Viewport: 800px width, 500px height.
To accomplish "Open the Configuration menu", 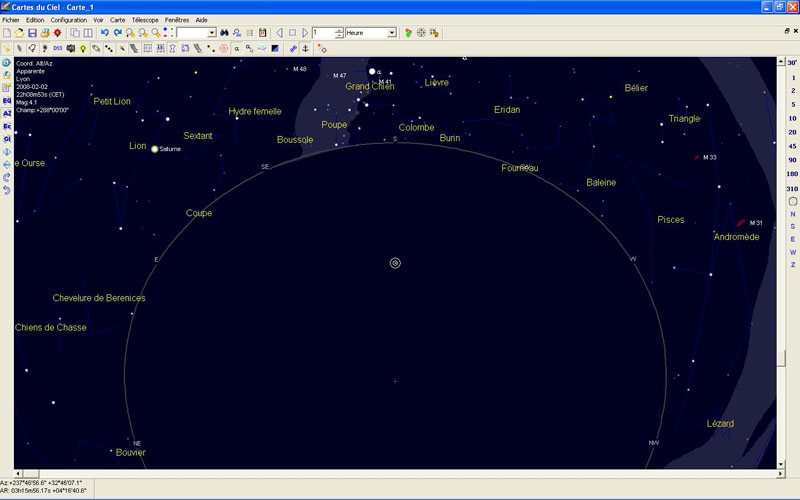I will coord(69,19).
